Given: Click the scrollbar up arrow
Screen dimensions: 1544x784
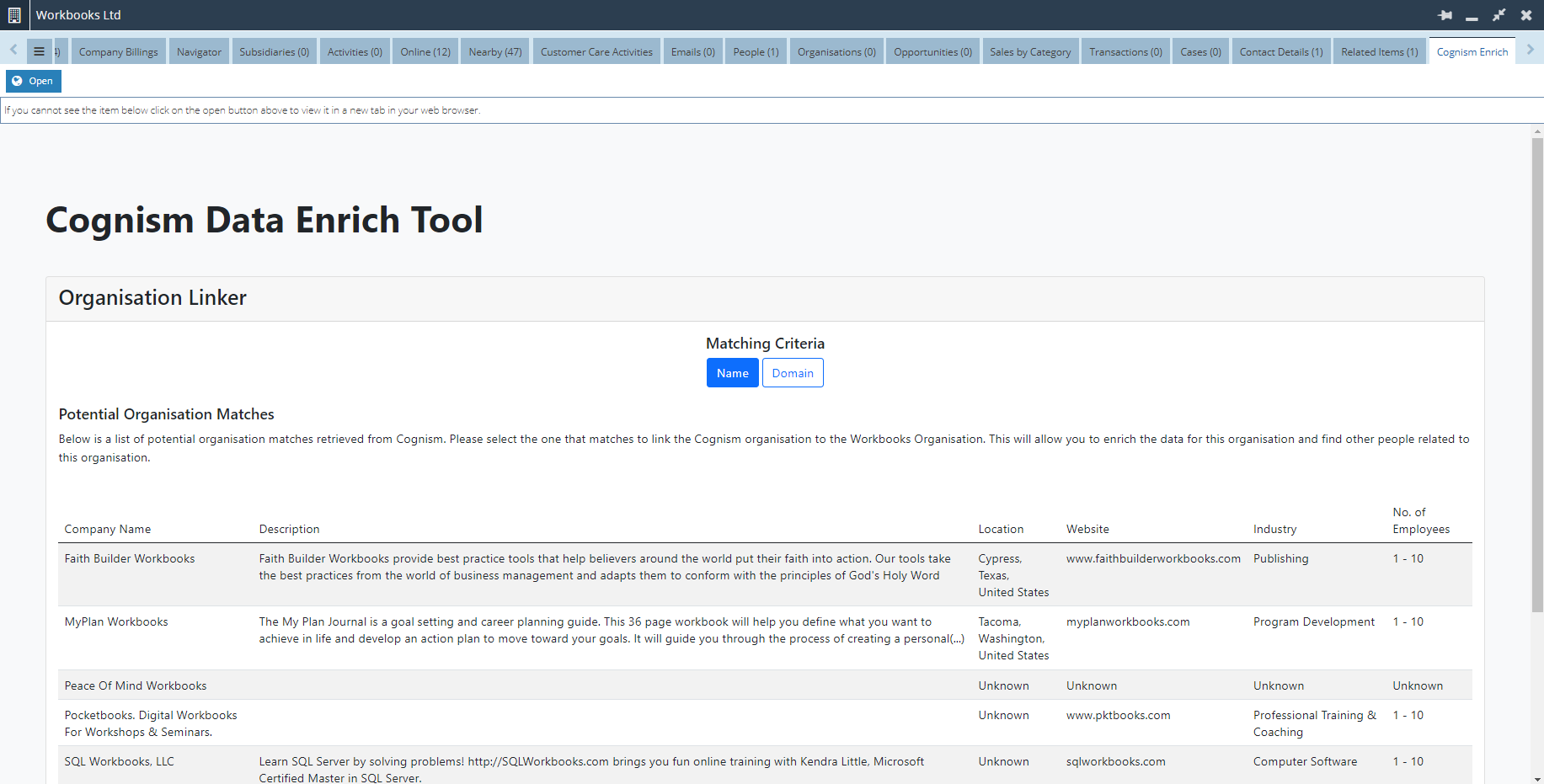Looking at the screenshot, I should click(1537, 131).
